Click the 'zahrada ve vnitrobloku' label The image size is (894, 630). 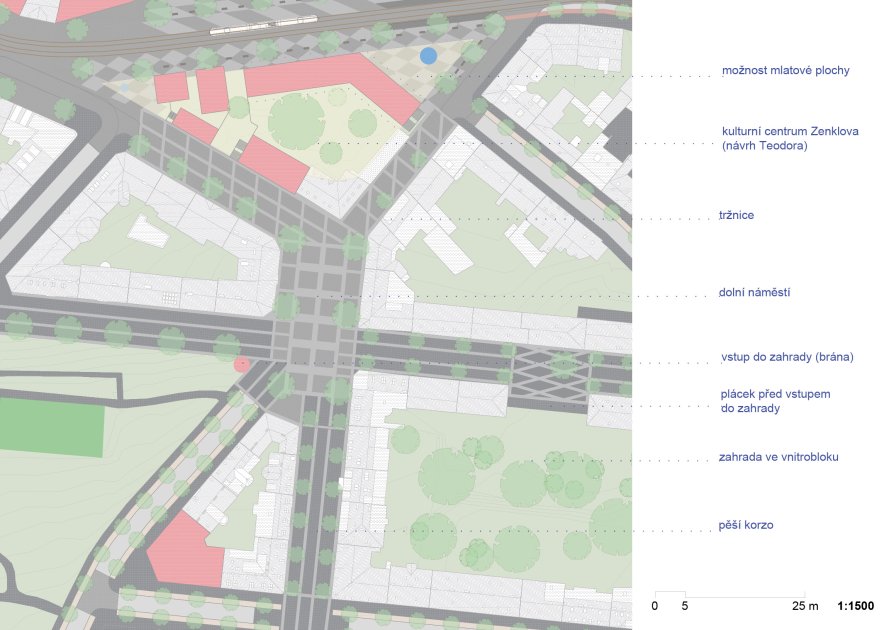(778, 457)
